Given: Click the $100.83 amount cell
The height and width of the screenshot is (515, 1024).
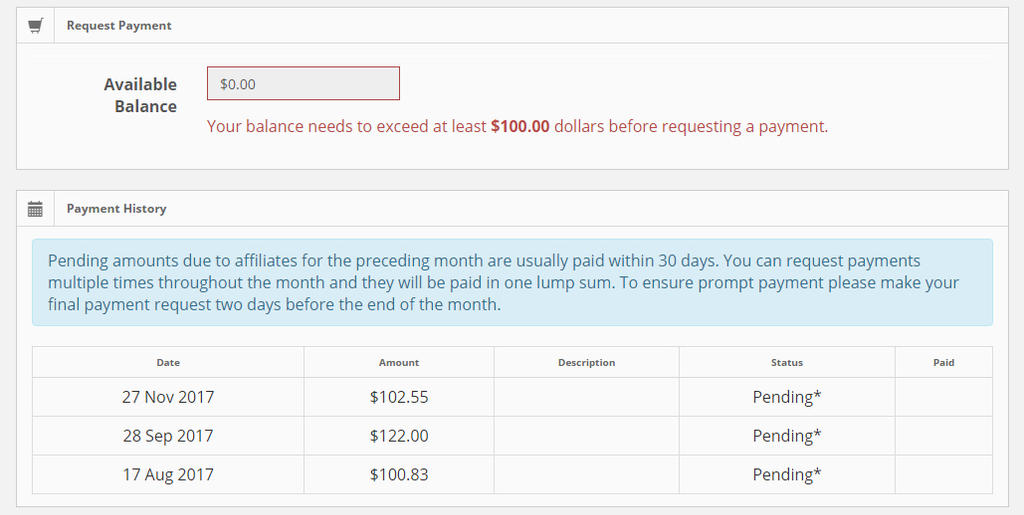Looking at the screenshot, I should pos(399,475).
